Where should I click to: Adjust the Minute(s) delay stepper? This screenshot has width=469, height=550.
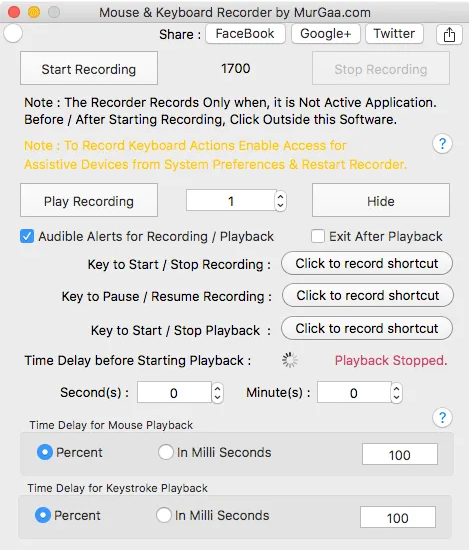(x=397, y=393)
